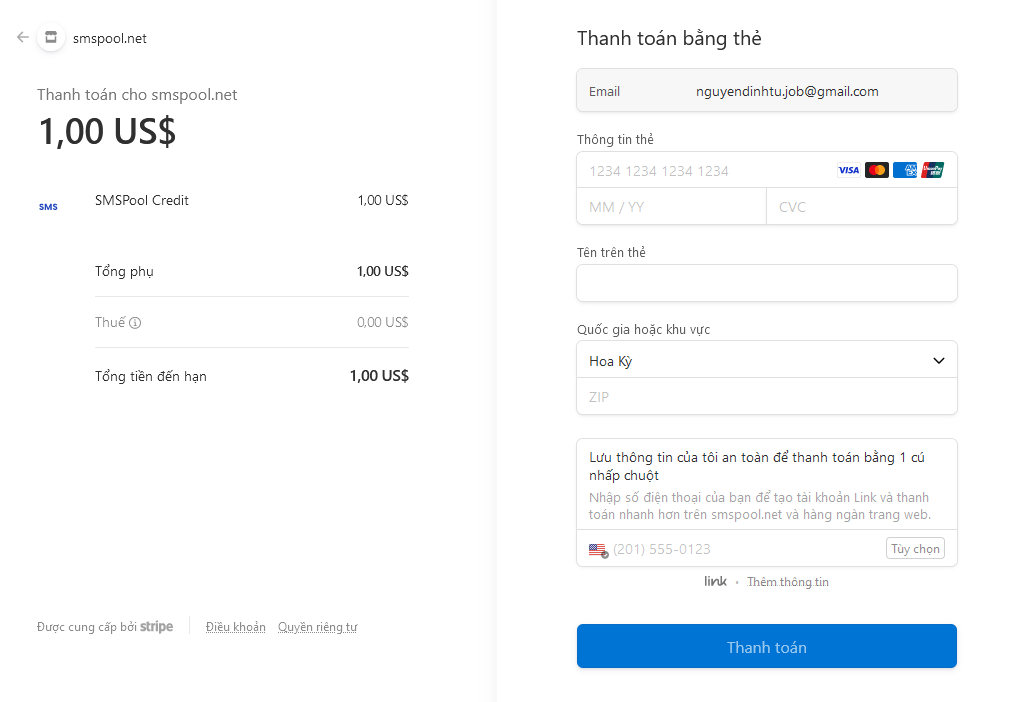This screenshot has height=702, width=1016.
Task: Click the Mastercard logo
Action: [x=877, y=170]
